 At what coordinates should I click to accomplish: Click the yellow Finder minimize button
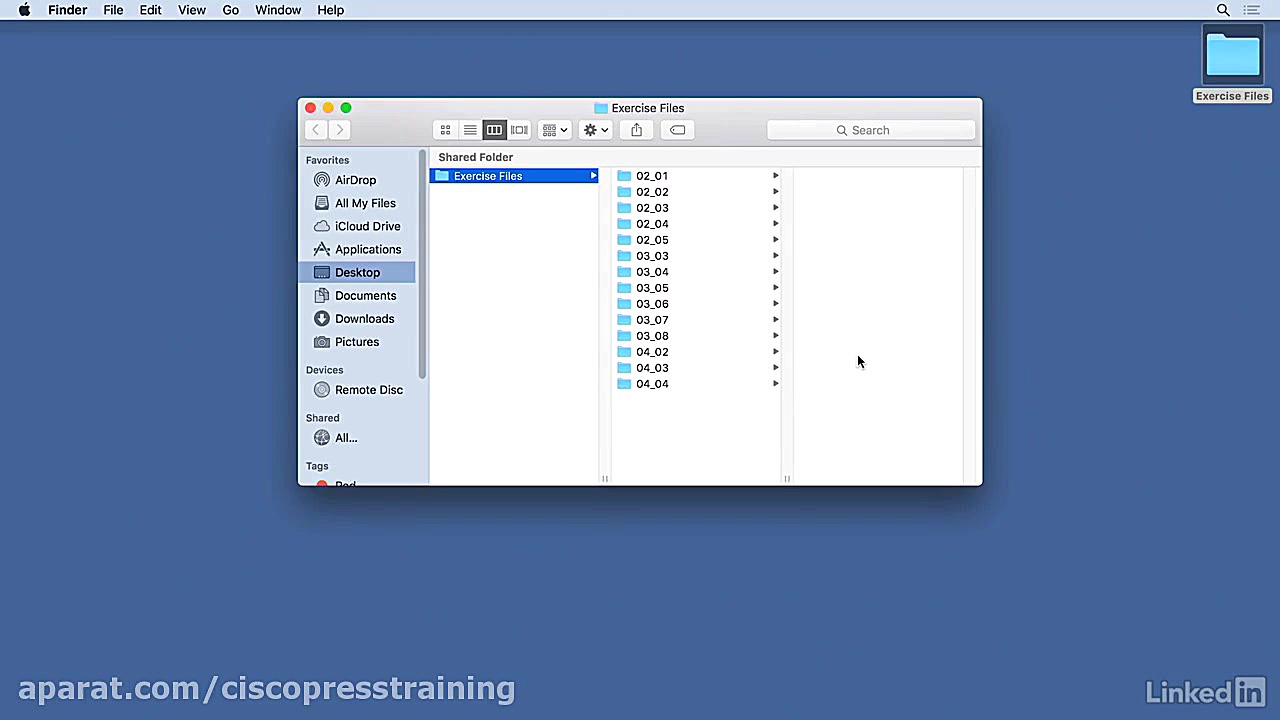point(328,107)
